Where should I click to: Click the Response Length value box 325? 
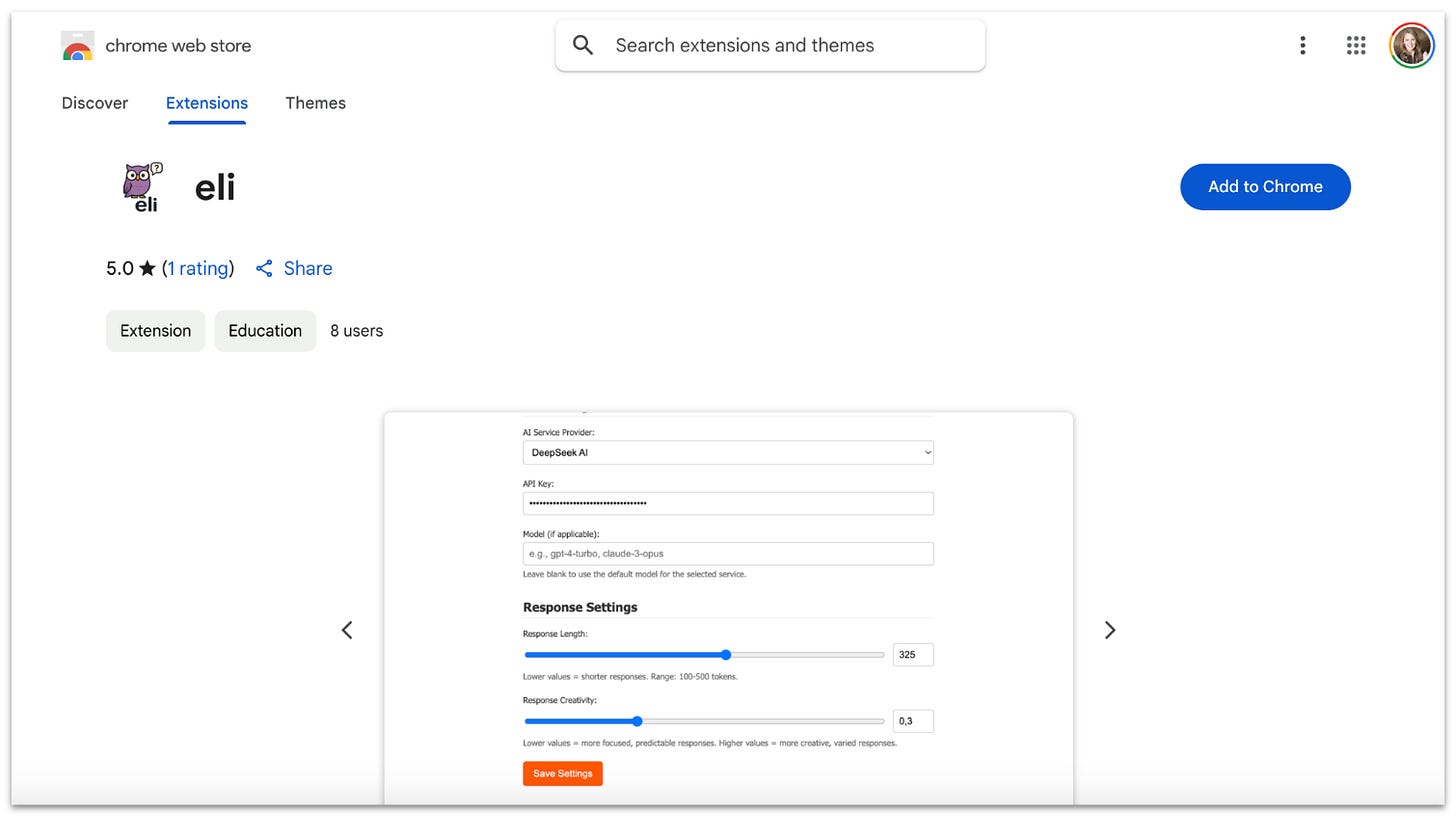tap(913, 655)
